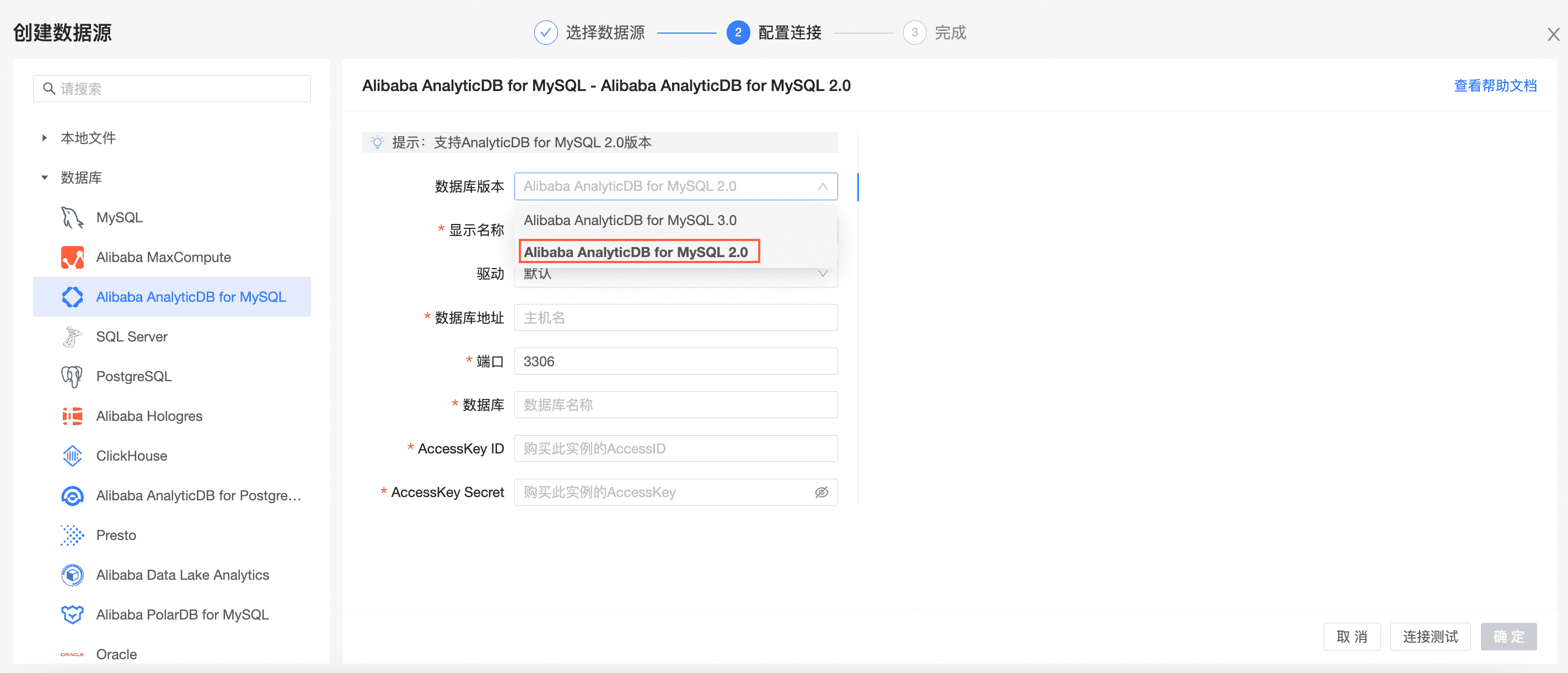1568x673 pixels.
Task: Open 查看帮助文档 help link
Action: point(1495,86)
